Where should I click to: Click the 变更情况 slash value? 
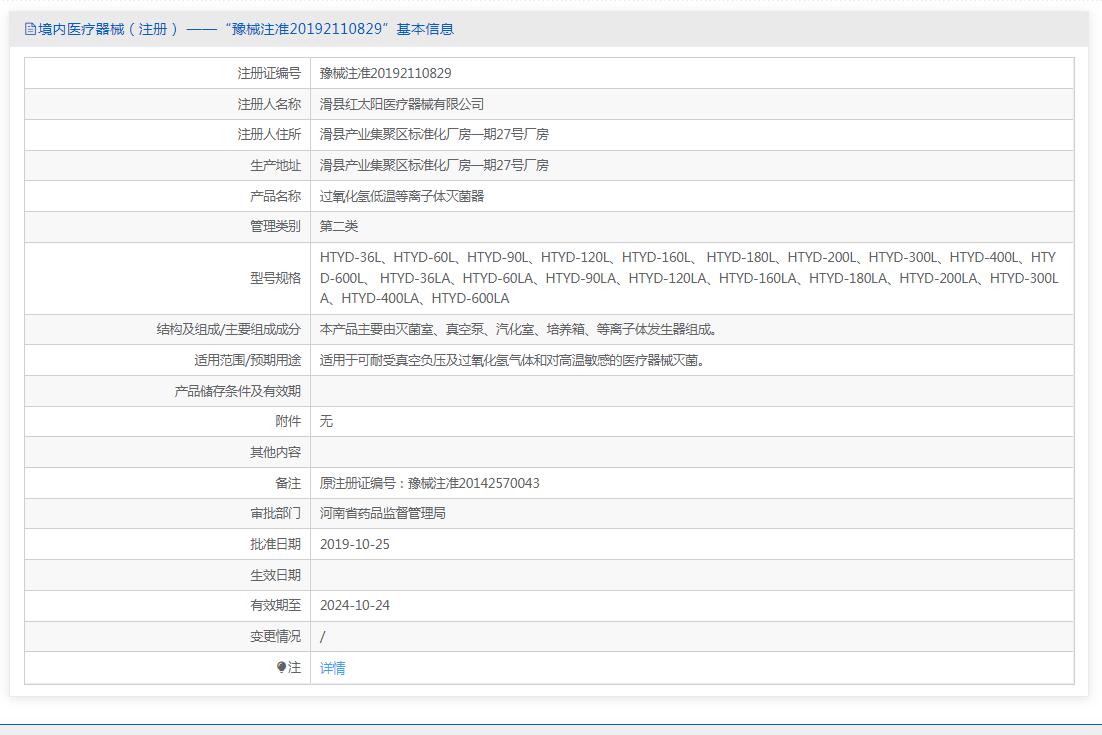coord(323,637)
